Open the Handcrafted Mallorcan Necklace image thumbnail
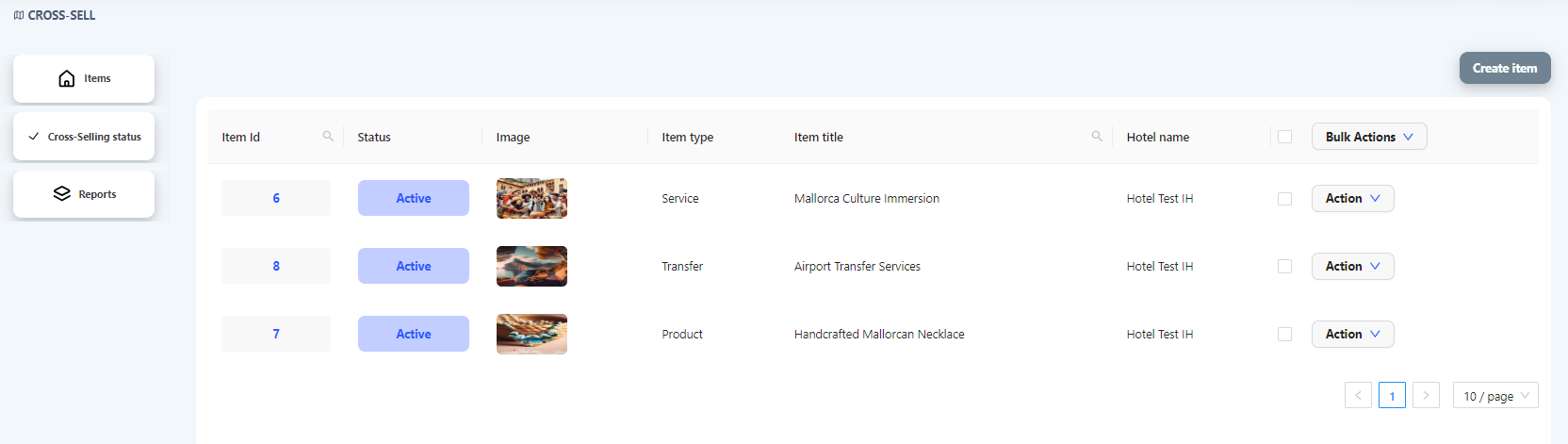This screenshot has height=444, width=1568. click(x=531, y=334)
